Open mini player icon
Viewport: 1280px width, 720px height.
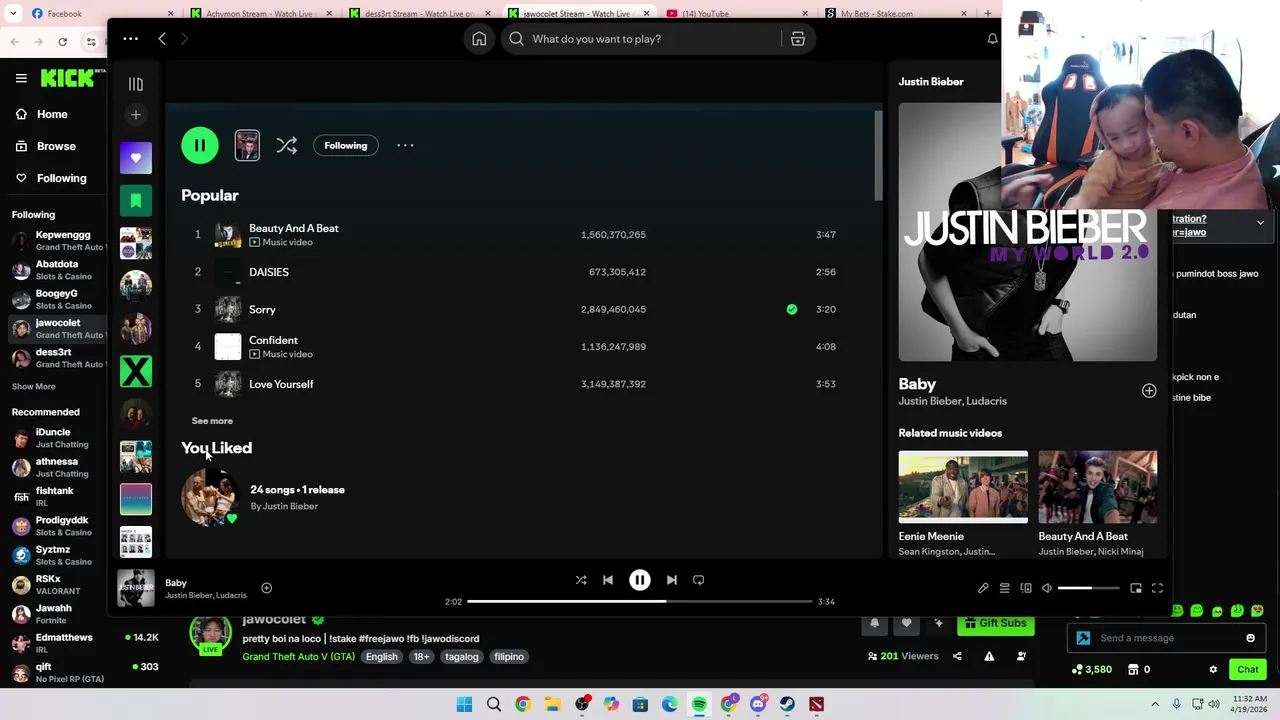coord(1136,588)
